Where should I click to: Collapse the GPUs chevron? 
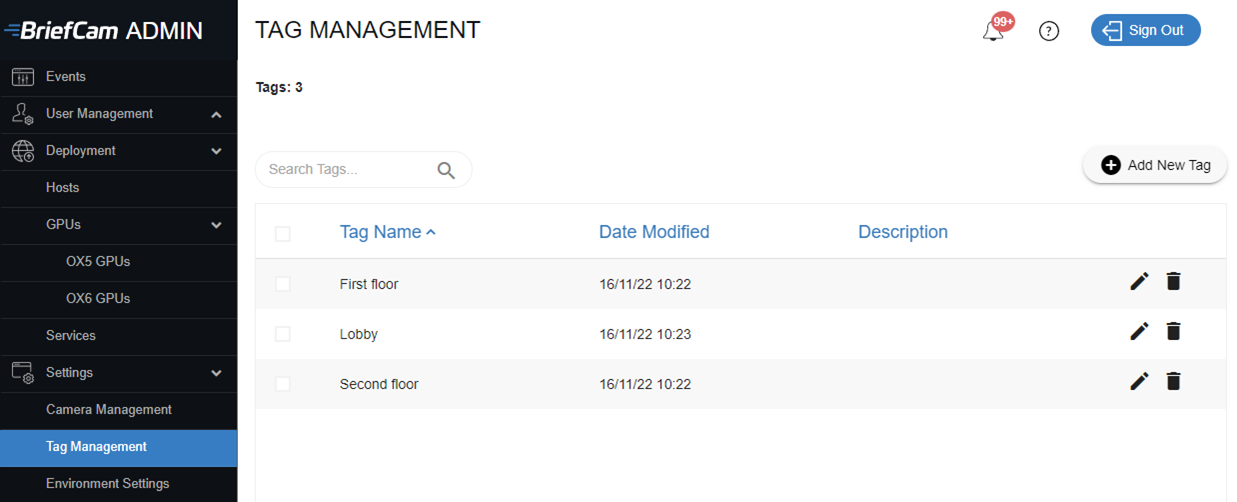click(216, 226)
